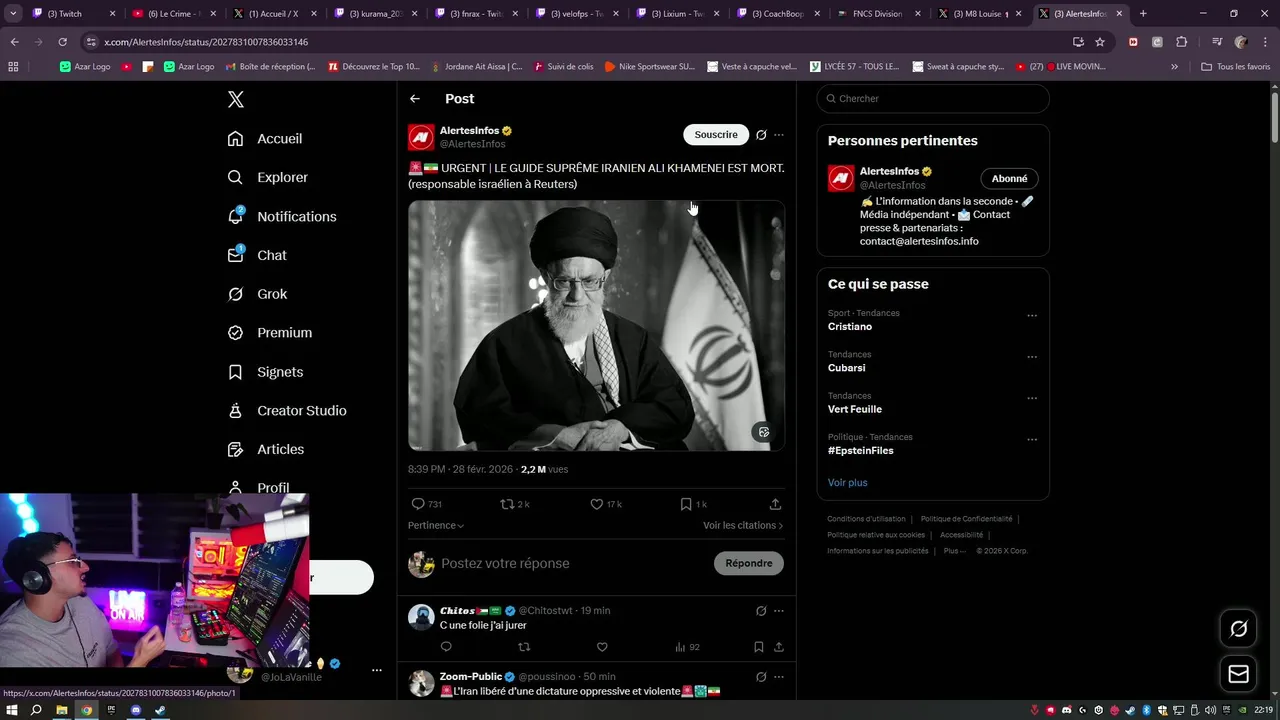Click floating Grok button
Screen dimensions: 1280x720
click(1239, 629)
